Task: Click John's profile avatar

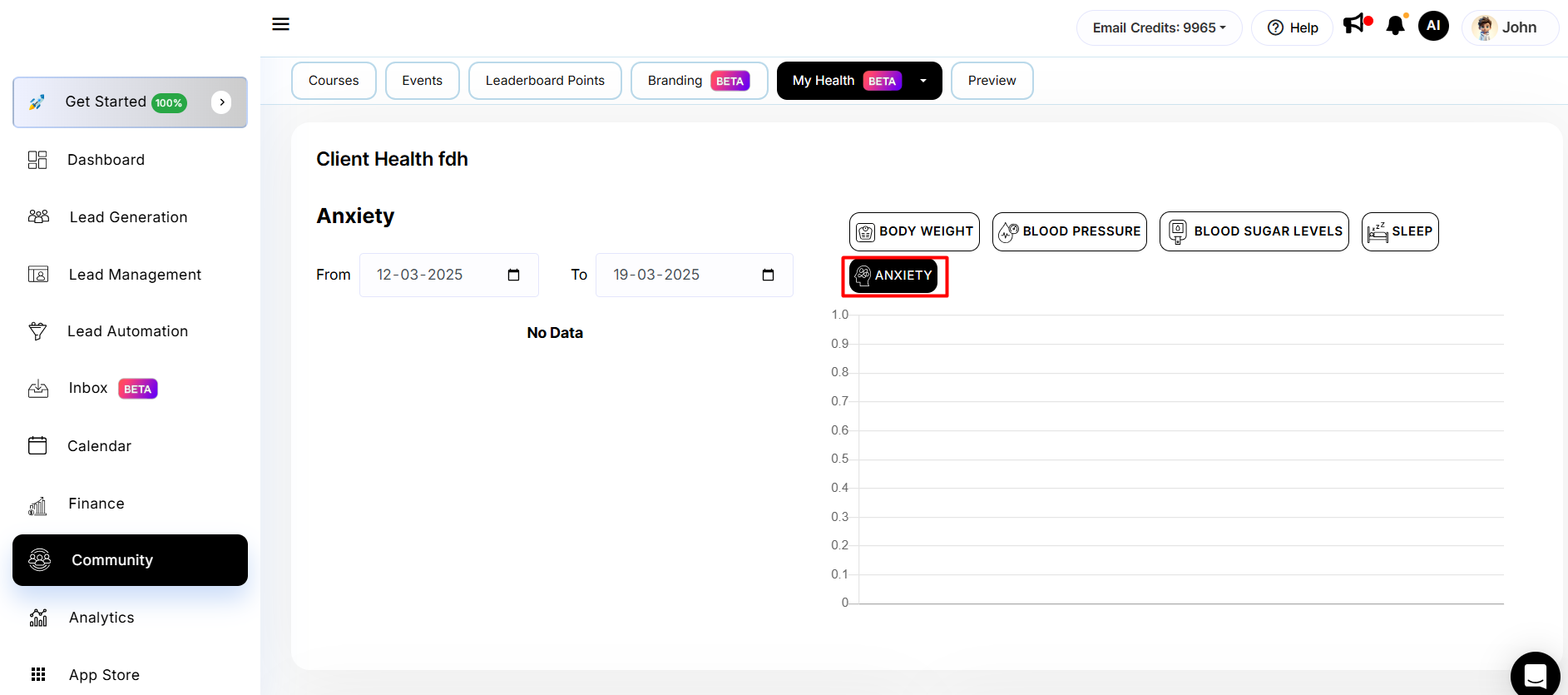Action: tap(1484, 27)
